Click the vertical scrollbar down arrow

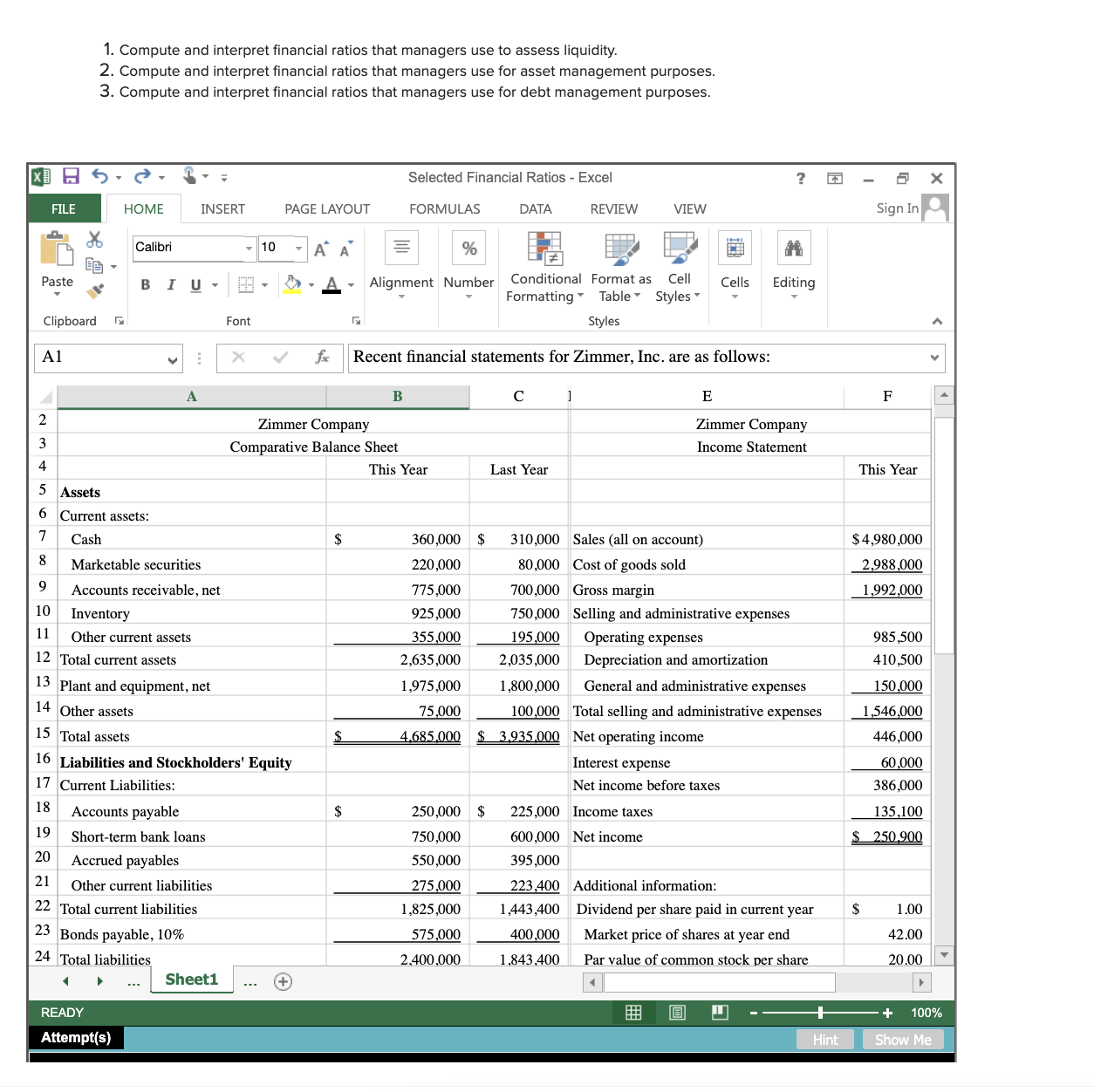pos(943,955)
